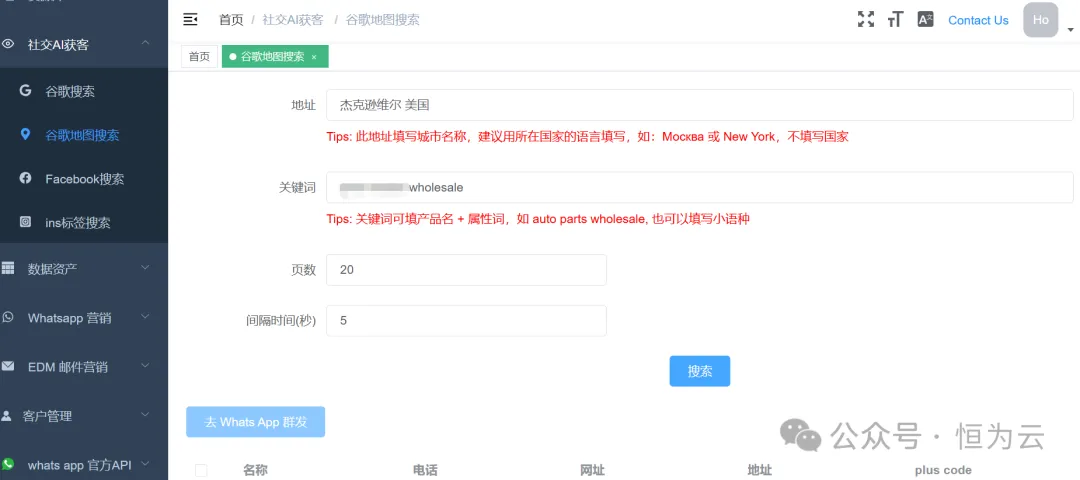This screenshot has height=480, width=1080.
Task: Click the 电话 column header
Action: (x=425, y=470)
